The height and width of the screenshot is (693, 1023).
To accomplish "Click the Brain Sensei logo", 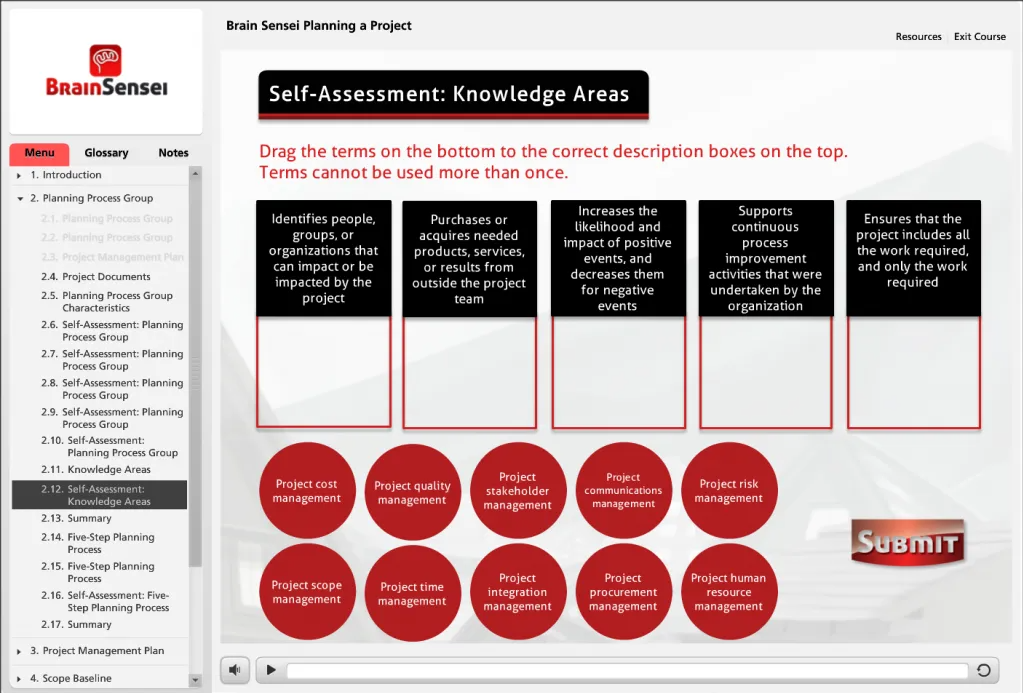I will coord(106,71).
